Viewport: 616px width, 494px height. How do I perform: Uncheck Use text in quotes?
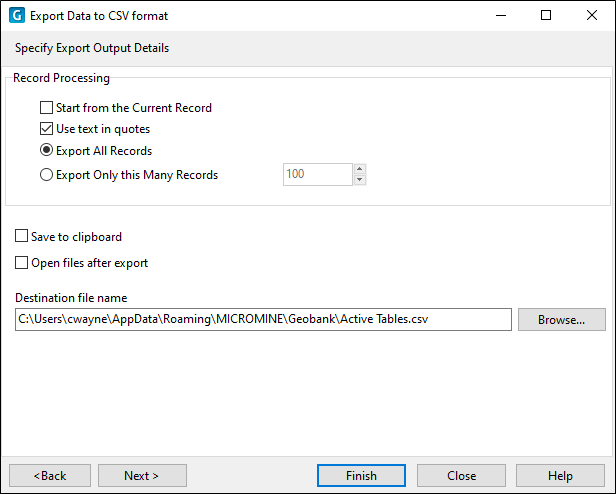click(x=46, y=129)
